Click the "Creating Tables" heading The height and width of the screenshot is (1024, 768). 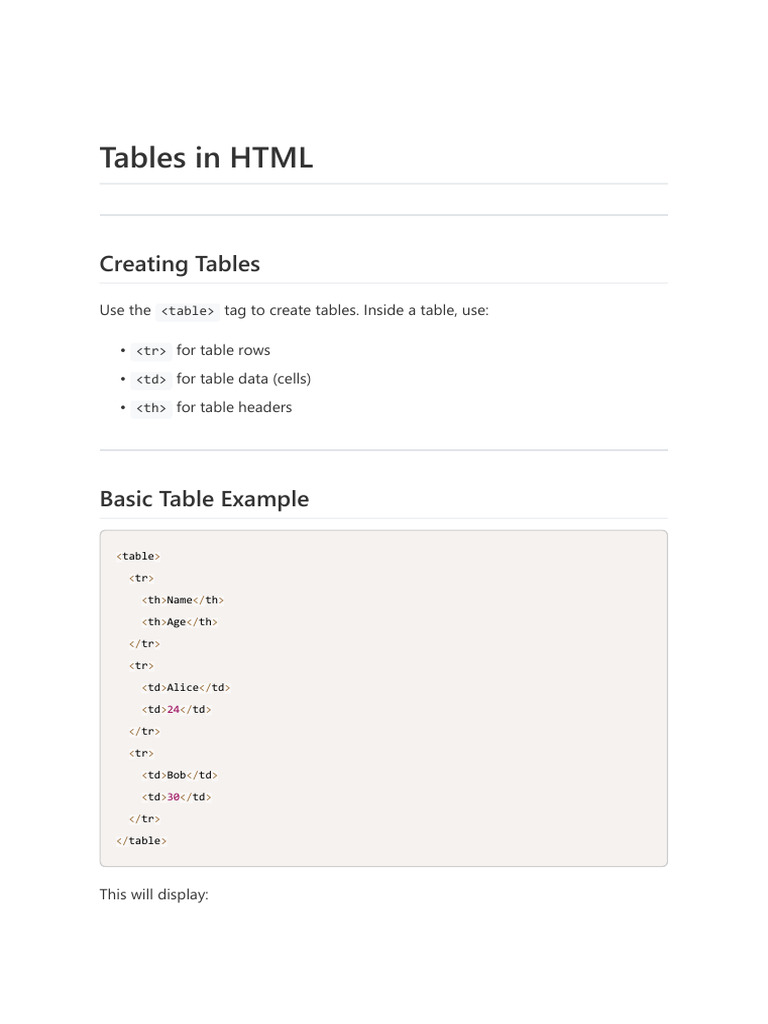[x=180, y=264]
